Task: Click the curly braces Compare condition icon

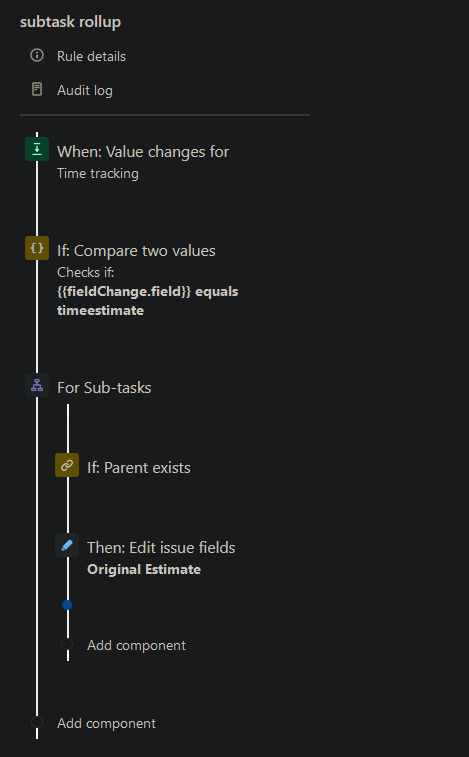Action: tap(37, 248)
